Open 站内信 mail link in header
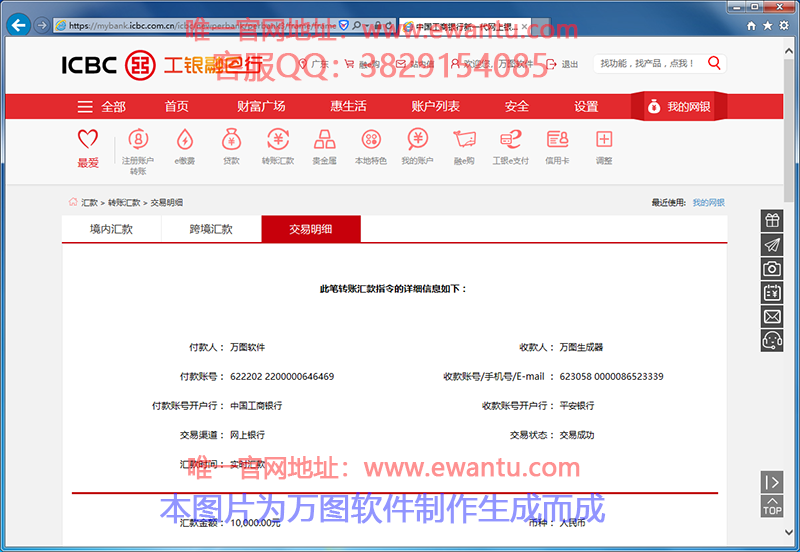800x552 pixels. (x=415, y=64)
